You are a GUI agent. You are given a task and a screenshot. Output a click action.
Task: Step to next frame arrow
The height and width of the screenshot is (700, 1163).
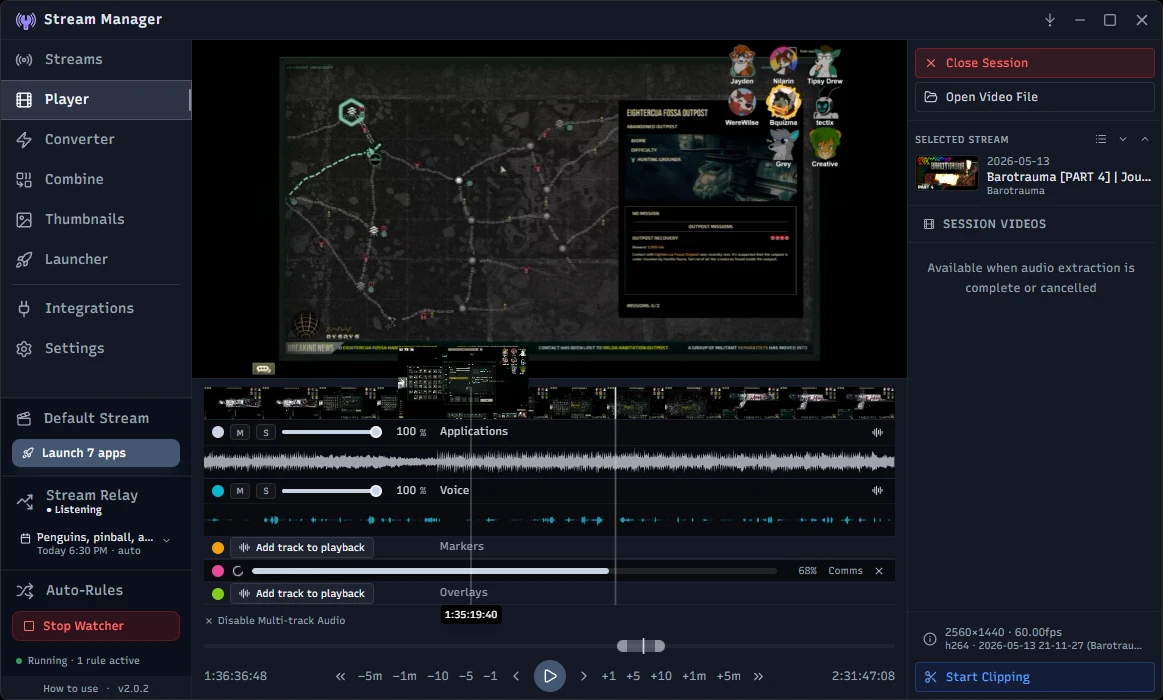tap(584, 676)
